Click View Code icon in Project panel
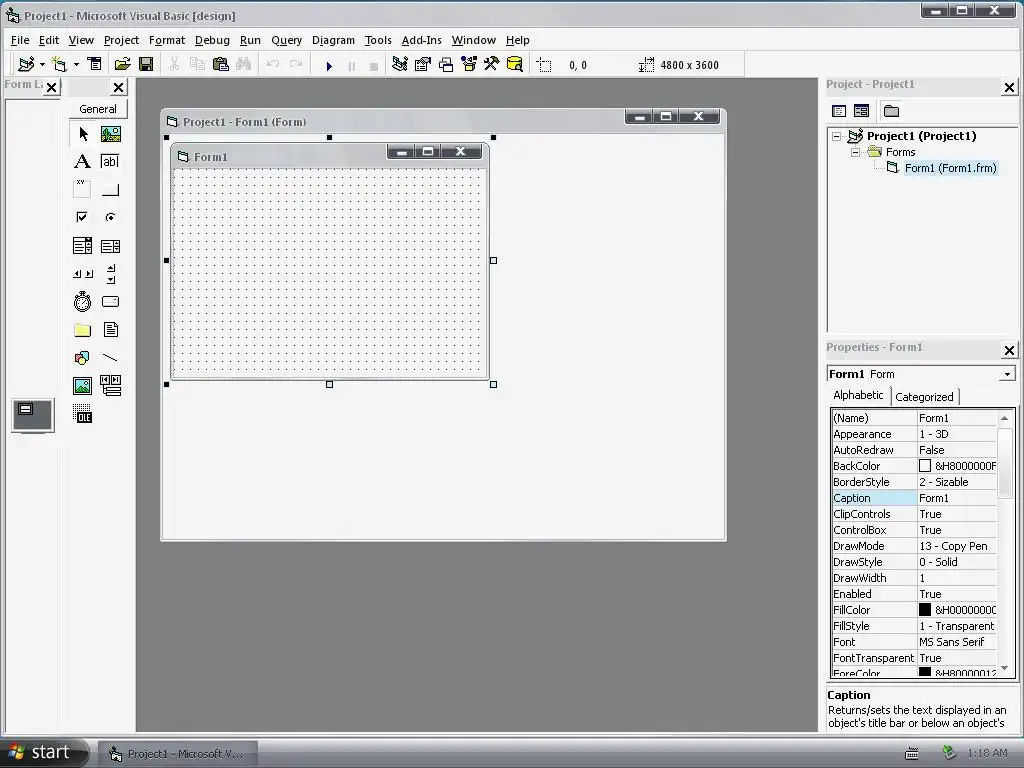 click(x=839, y=111)
